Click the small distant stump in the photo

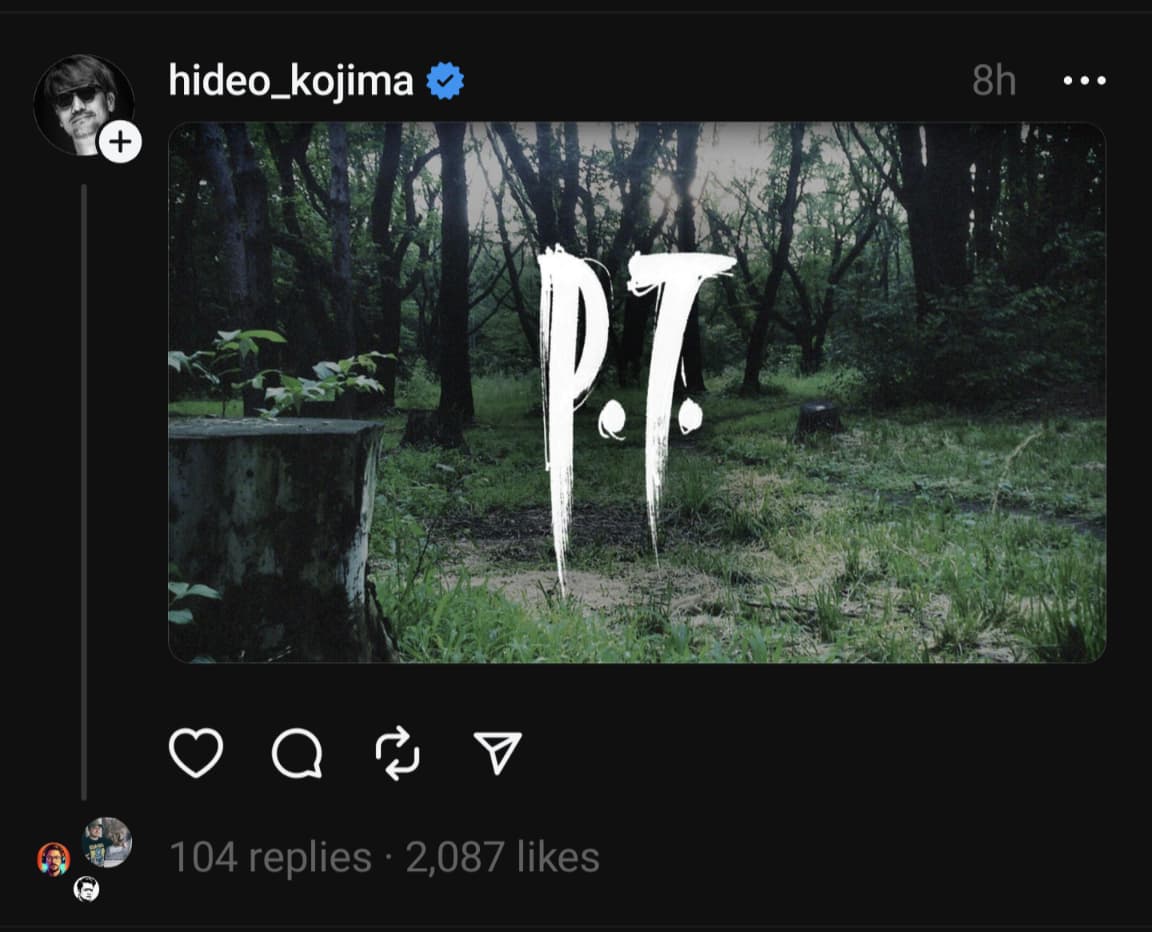pos(819,420)
